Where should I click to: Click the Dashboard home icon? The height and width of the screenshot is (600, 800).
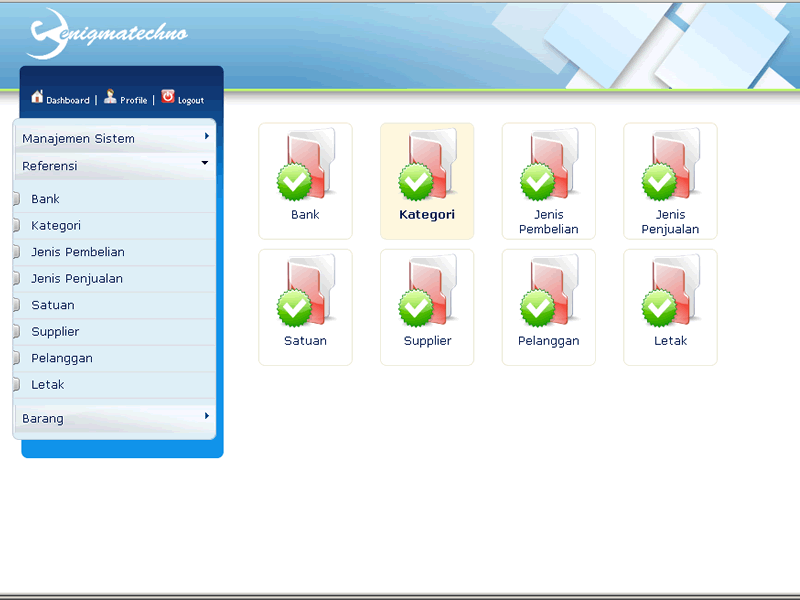[x=37, y=96]
